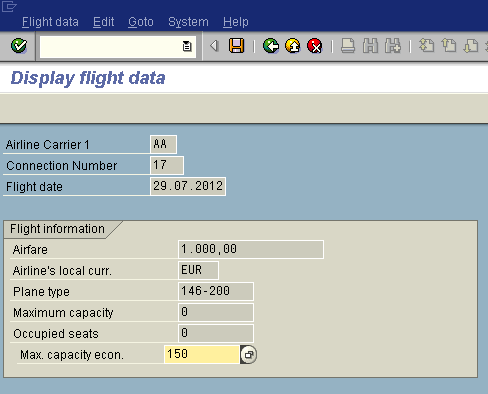Click the 'Airline Carrier 1' label
This screenshot has width=488, height=394.
(48, 145)
